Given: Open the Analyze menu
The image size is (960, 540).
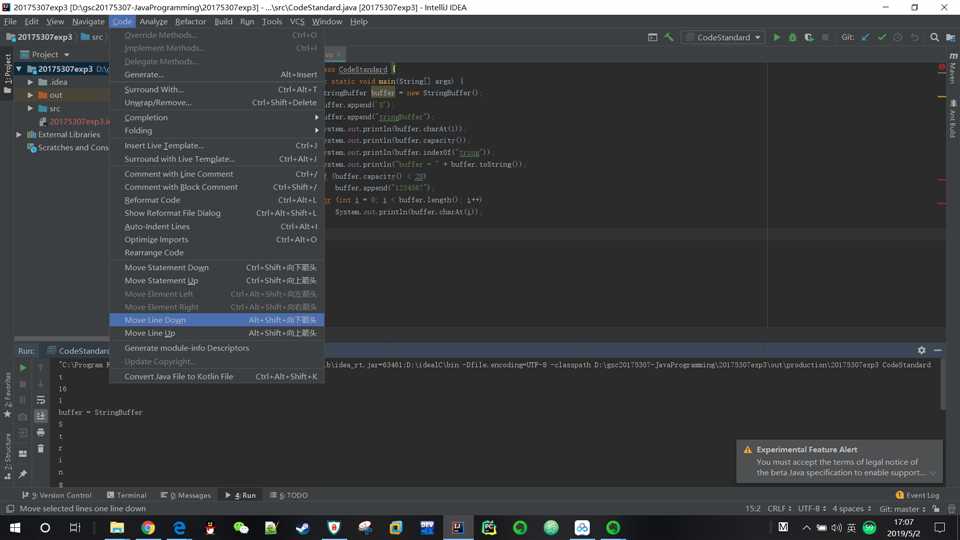Looking at the screenshot, I should click(153, 21).
